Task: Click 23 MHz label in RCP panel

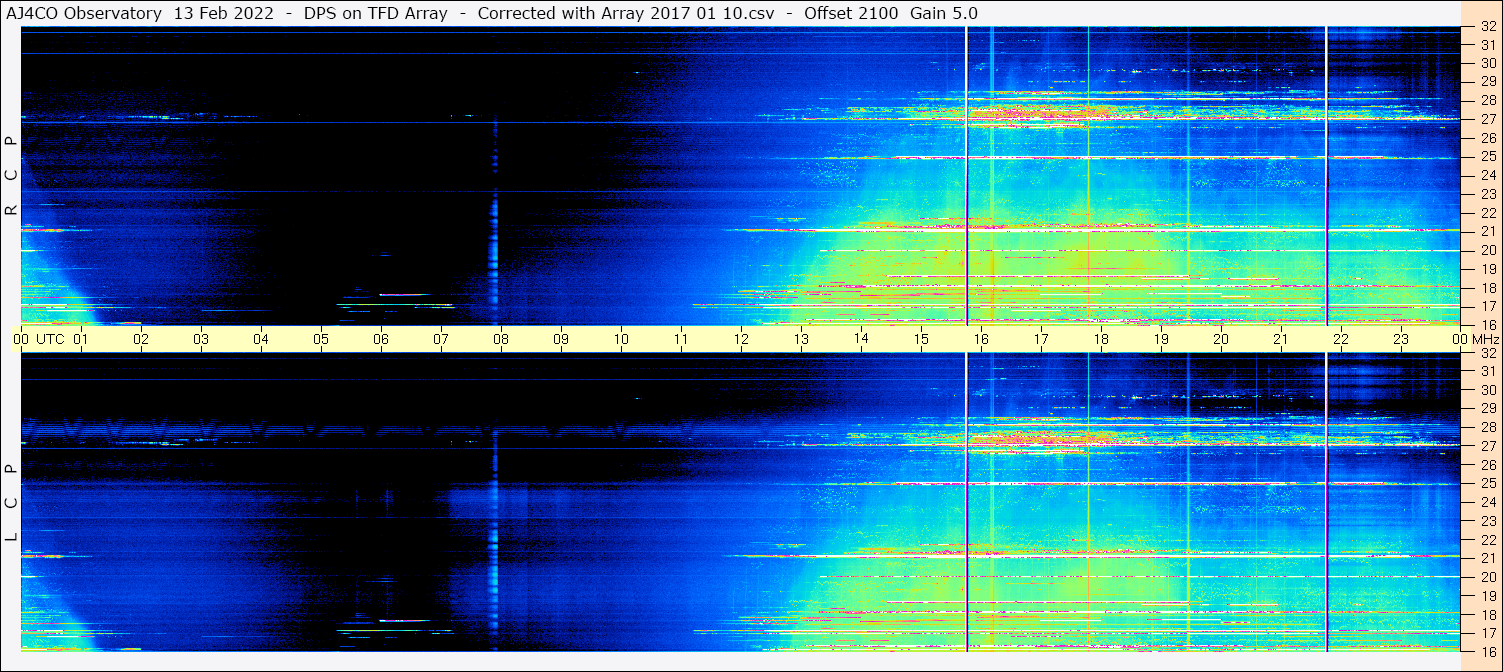Action: coord(1487,194)
